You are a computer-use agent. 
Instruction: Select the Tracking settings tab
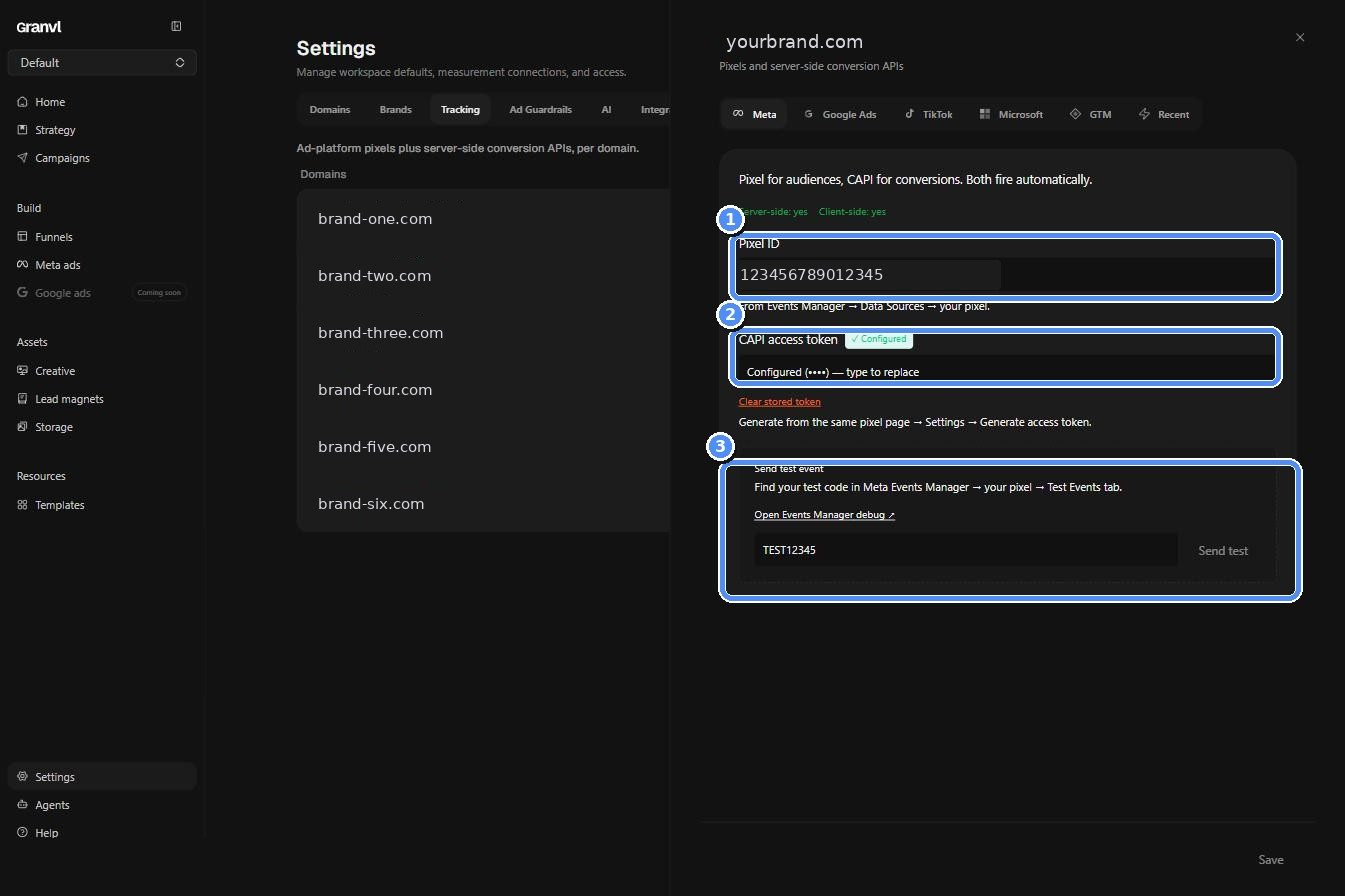460,110
